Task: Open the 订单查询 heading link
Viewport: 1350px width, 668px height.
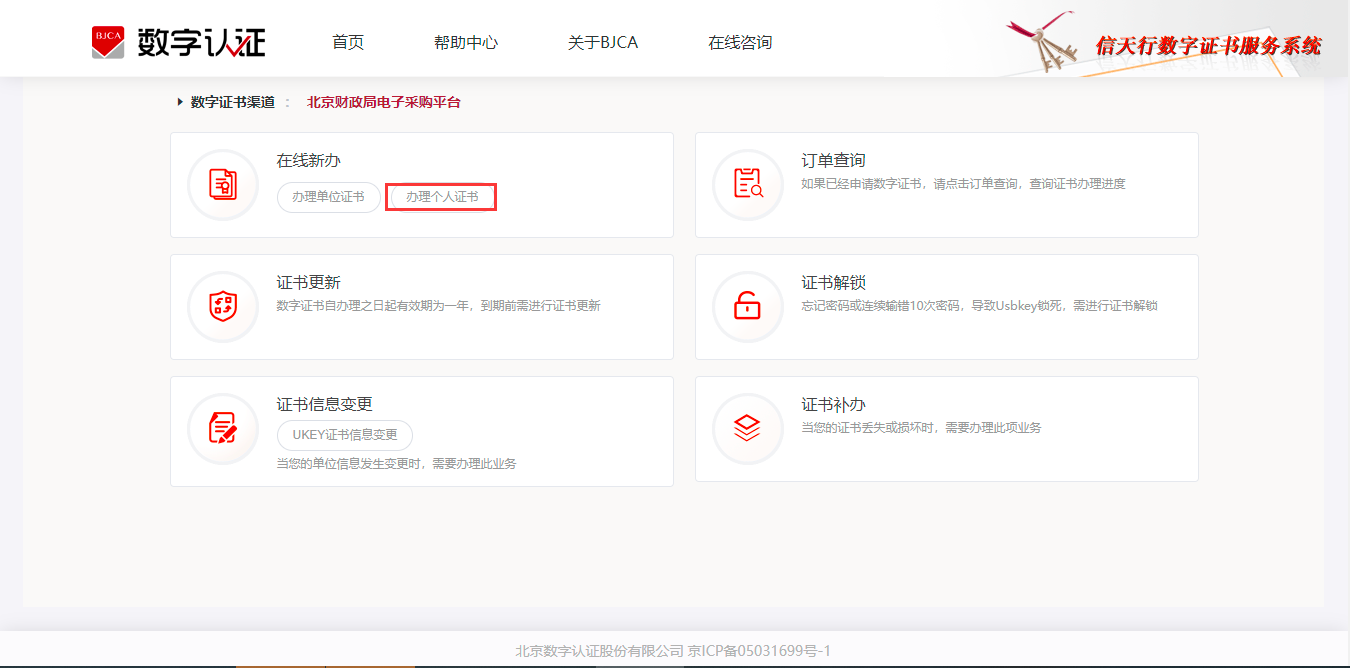Action: pos(834,160)
